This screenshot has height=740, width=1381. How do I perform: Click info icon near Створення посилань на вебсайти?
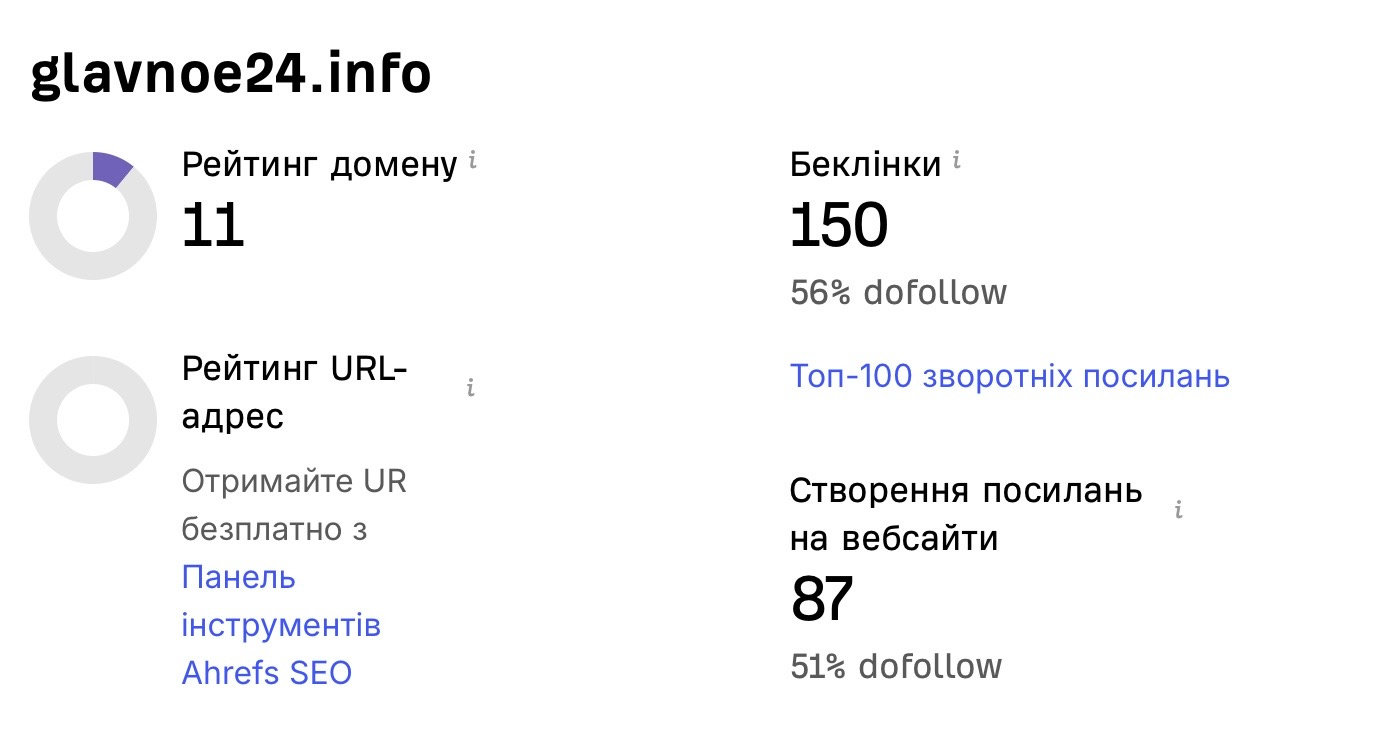pyautogui.click(x=1179, y=511)
